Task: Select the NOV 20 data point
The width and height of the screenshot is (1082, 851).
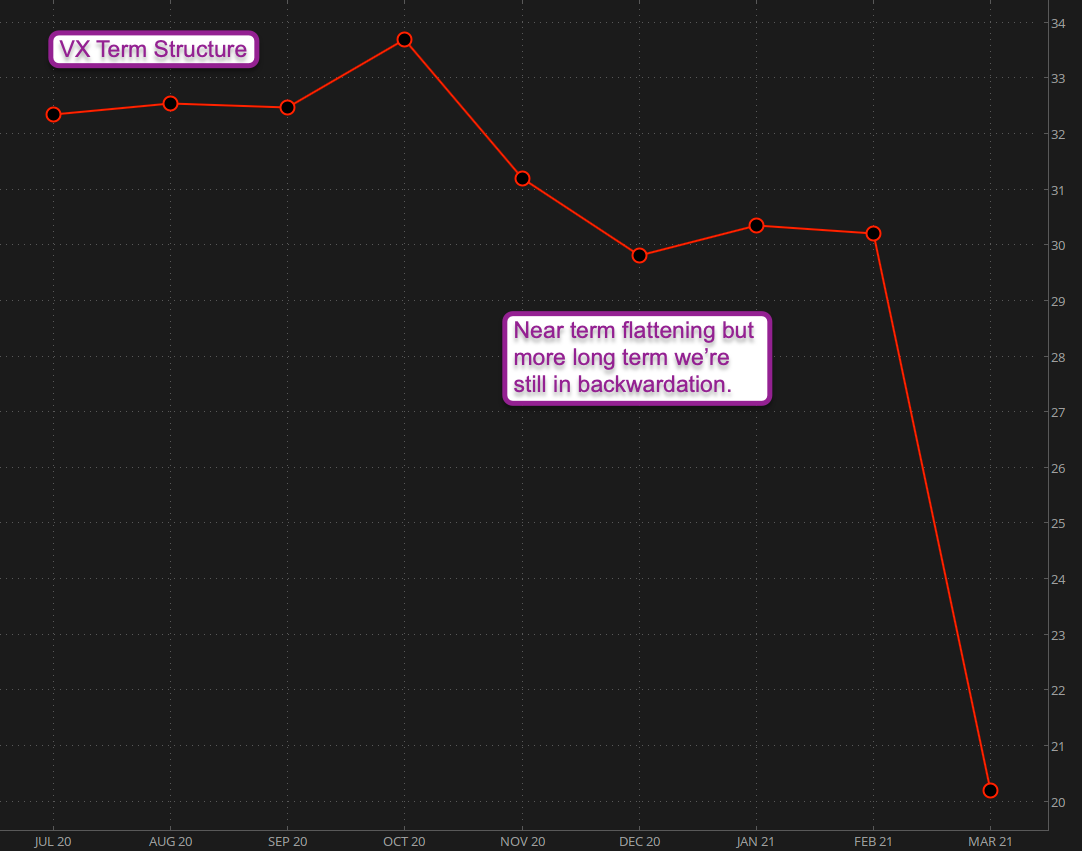Action: [522, 179]
